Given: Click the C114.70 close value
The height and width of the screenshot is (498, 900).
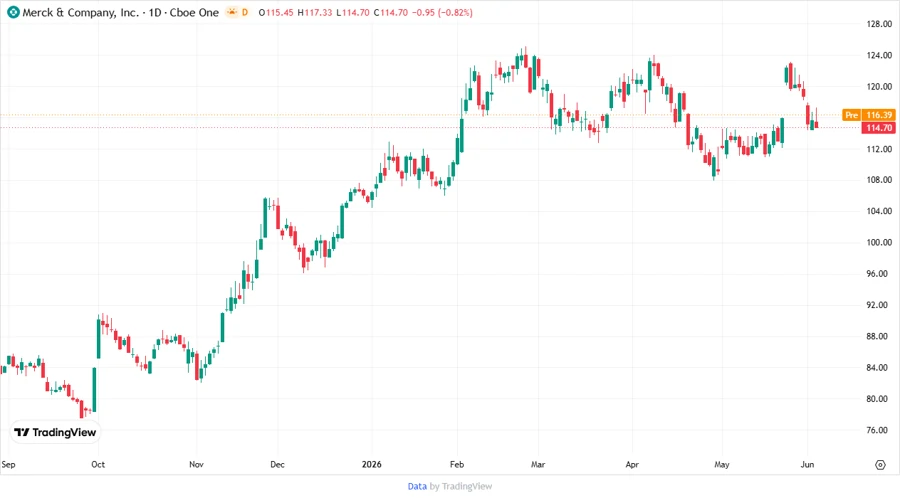Looking at the screenshot, I should (x=390, y=13).
